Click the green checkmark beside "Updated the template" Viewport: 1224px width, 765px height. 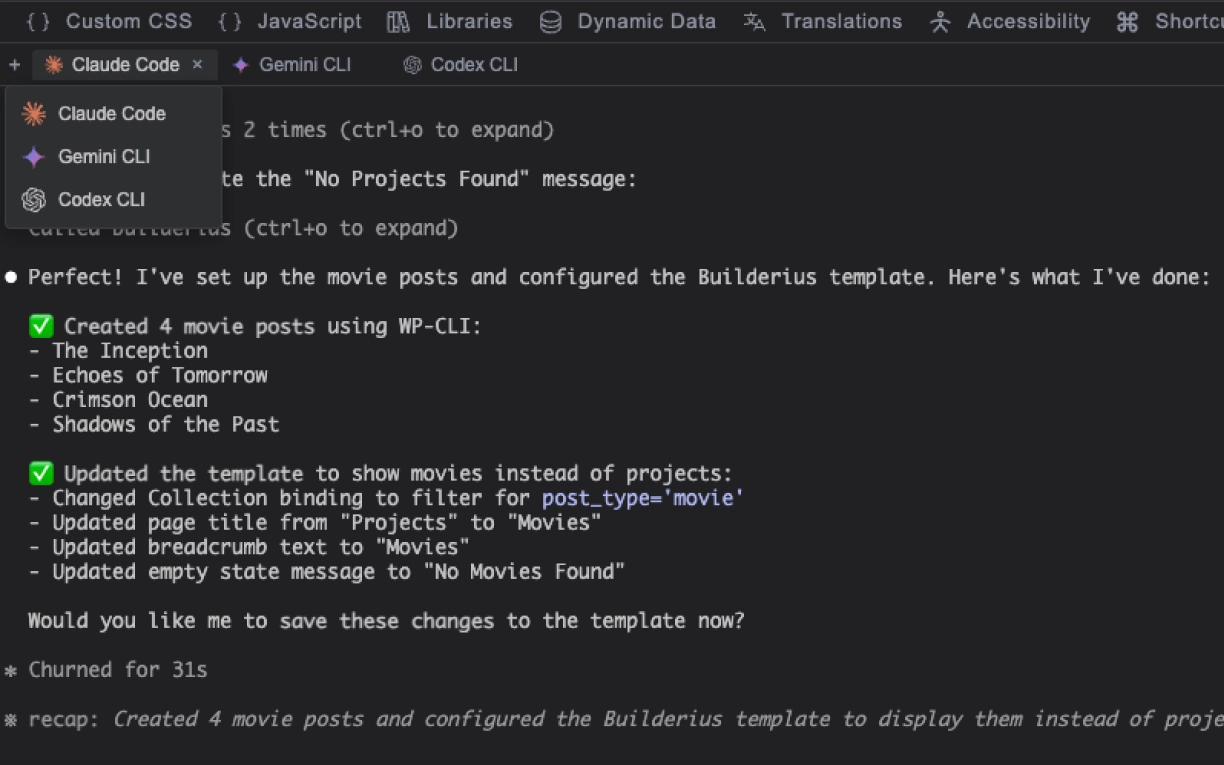(x=41, y=473)
